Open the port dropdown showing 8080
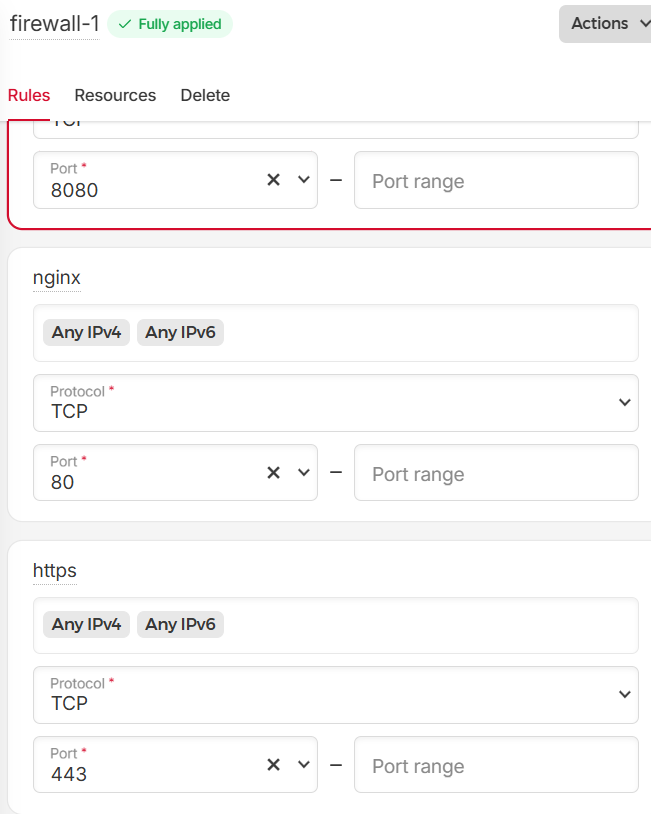The height and width of the screenshot is (814, 651). [x=304, y=180]
